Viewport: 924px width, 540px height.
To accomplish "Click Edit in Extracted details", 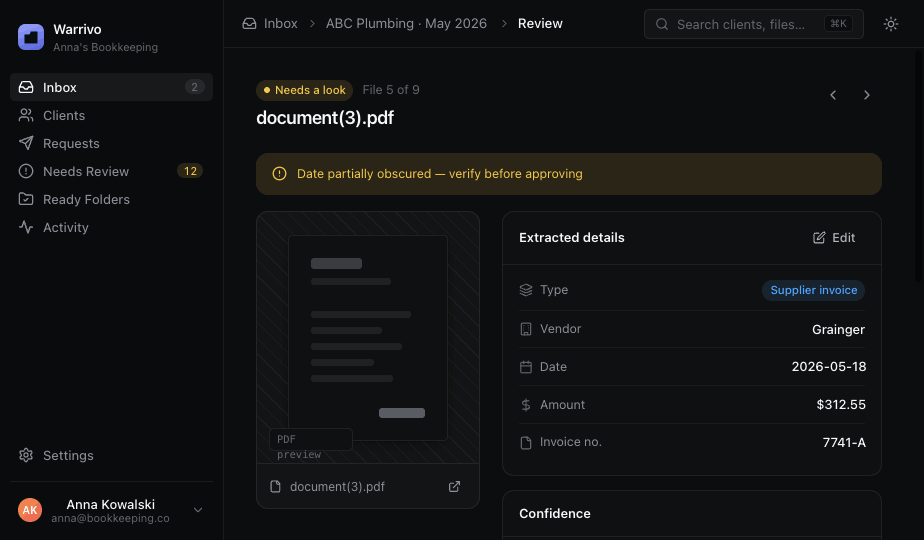I will click(834, 238).
